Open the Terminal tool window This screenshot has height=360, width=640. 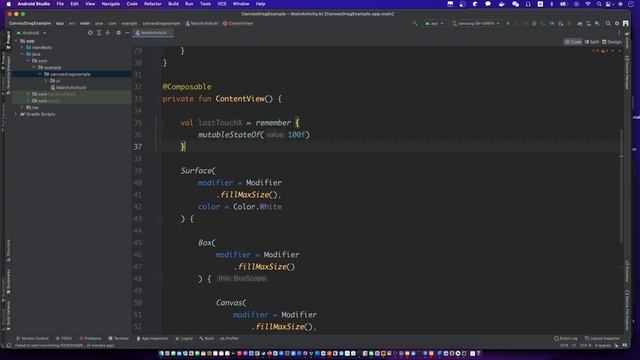[119, 338]
